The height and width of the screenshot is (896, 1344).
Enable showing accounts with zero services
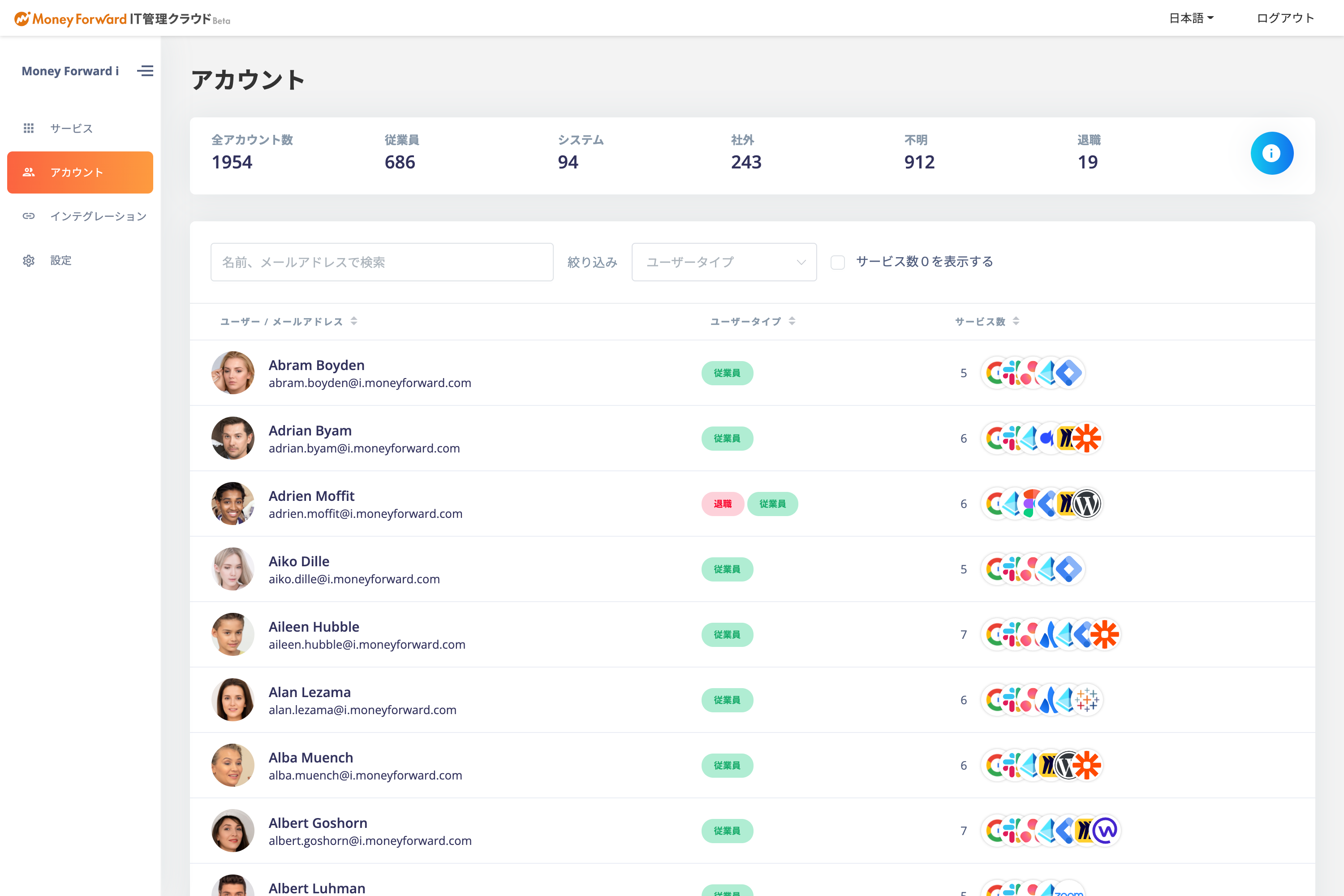838,262
